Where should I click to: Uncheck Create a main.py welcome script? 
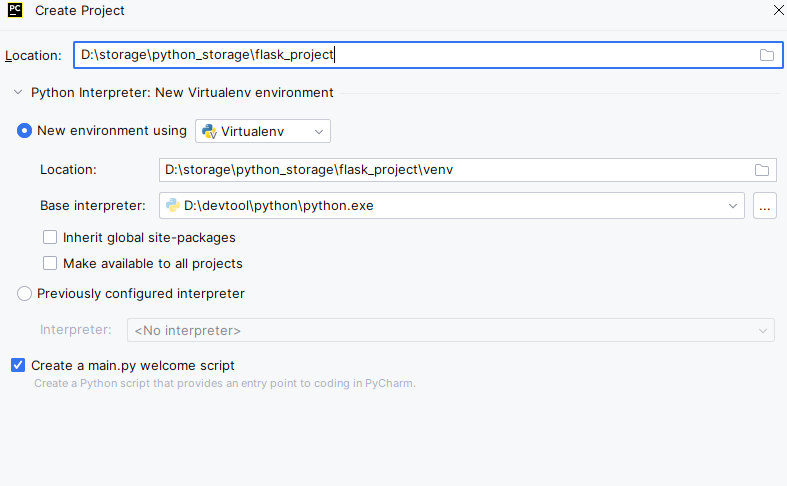[18, 365]
